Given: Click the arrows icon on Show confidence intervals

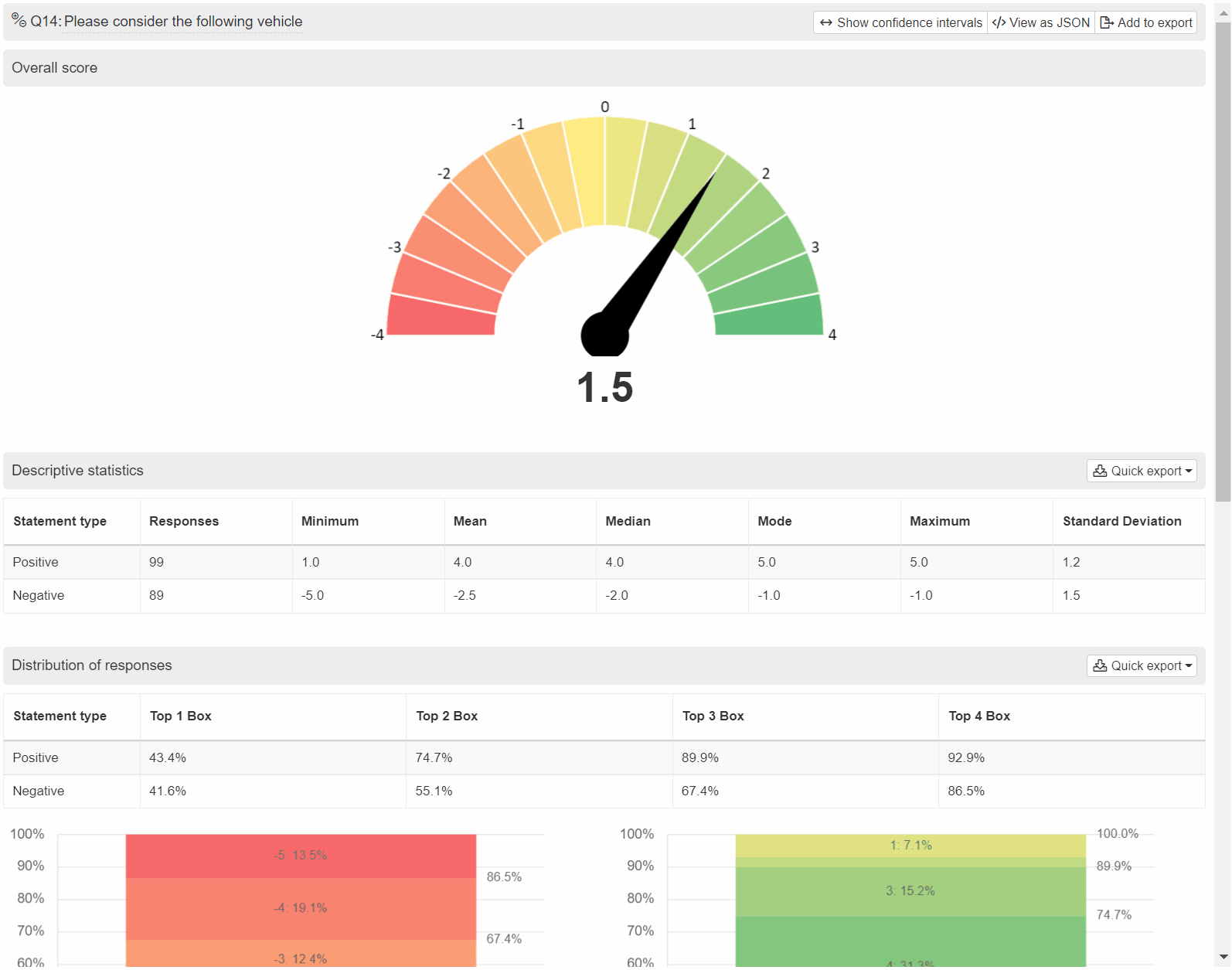Looking at the screenshot, I should click(x=825, y=22).
